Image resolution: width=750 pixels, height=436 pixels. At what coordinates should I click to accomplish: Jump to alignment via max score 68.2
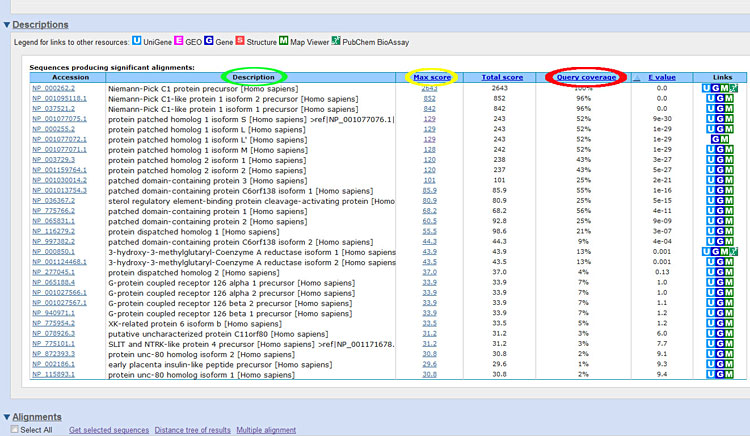click(x=430, y=211)
